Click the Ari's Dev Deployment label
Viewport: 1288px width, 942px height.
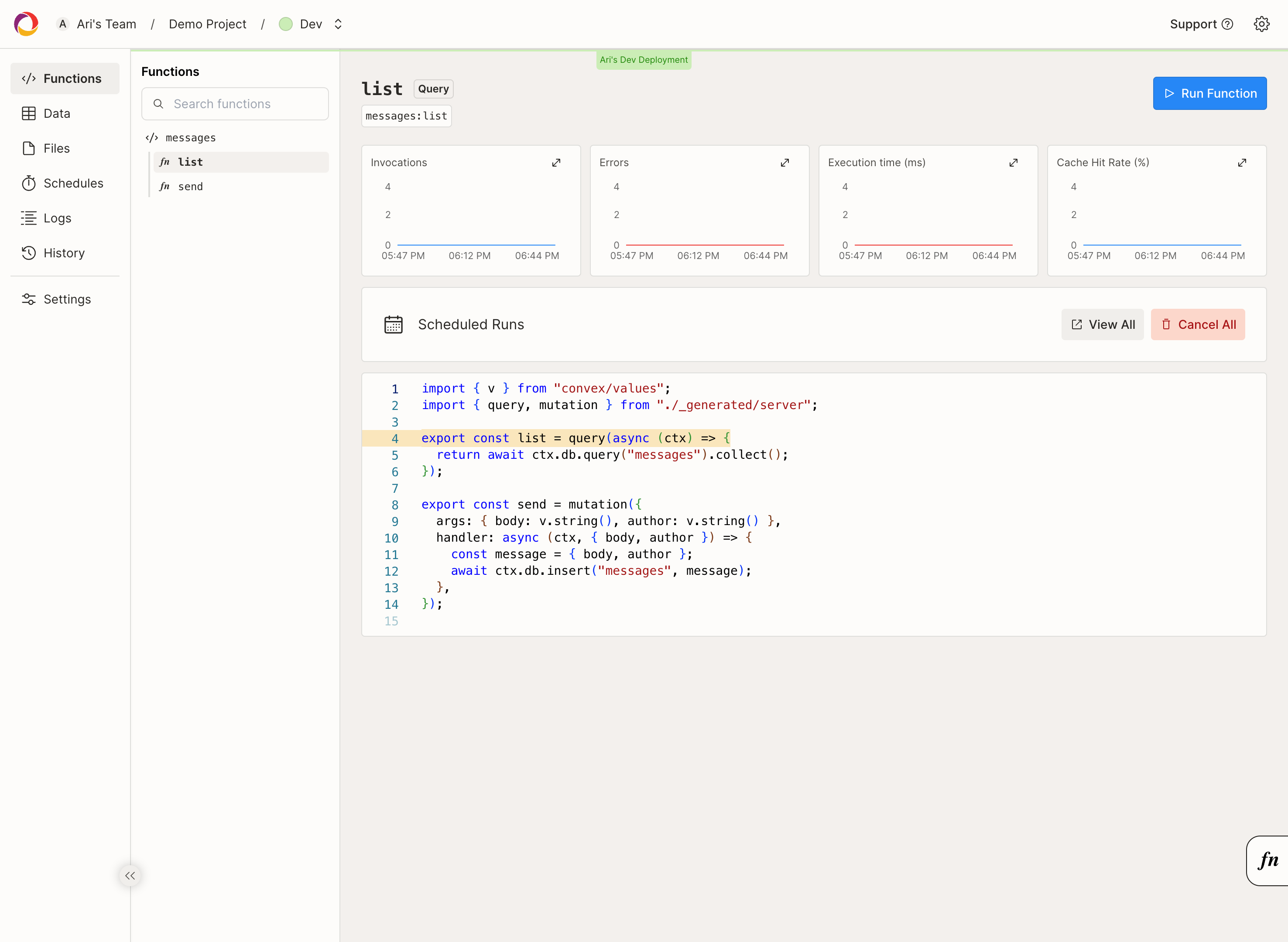pyautogui.click(x=644, y=60)
